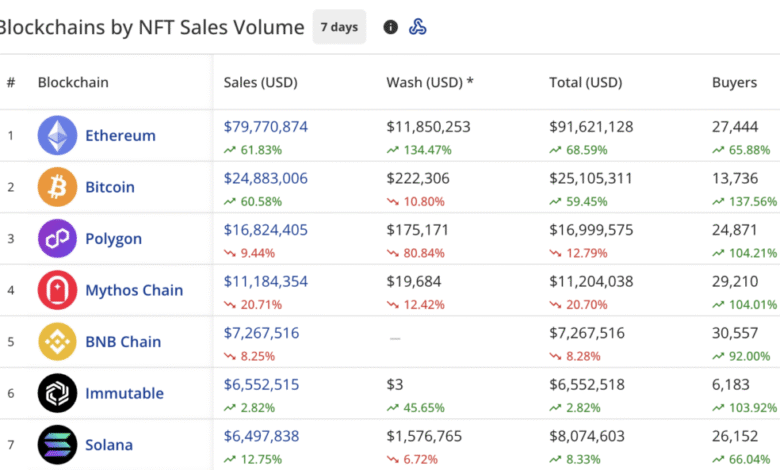Screen dimensions: 780x470
Task: Click Solana buyers count 26,152
Action: point(735,436)
